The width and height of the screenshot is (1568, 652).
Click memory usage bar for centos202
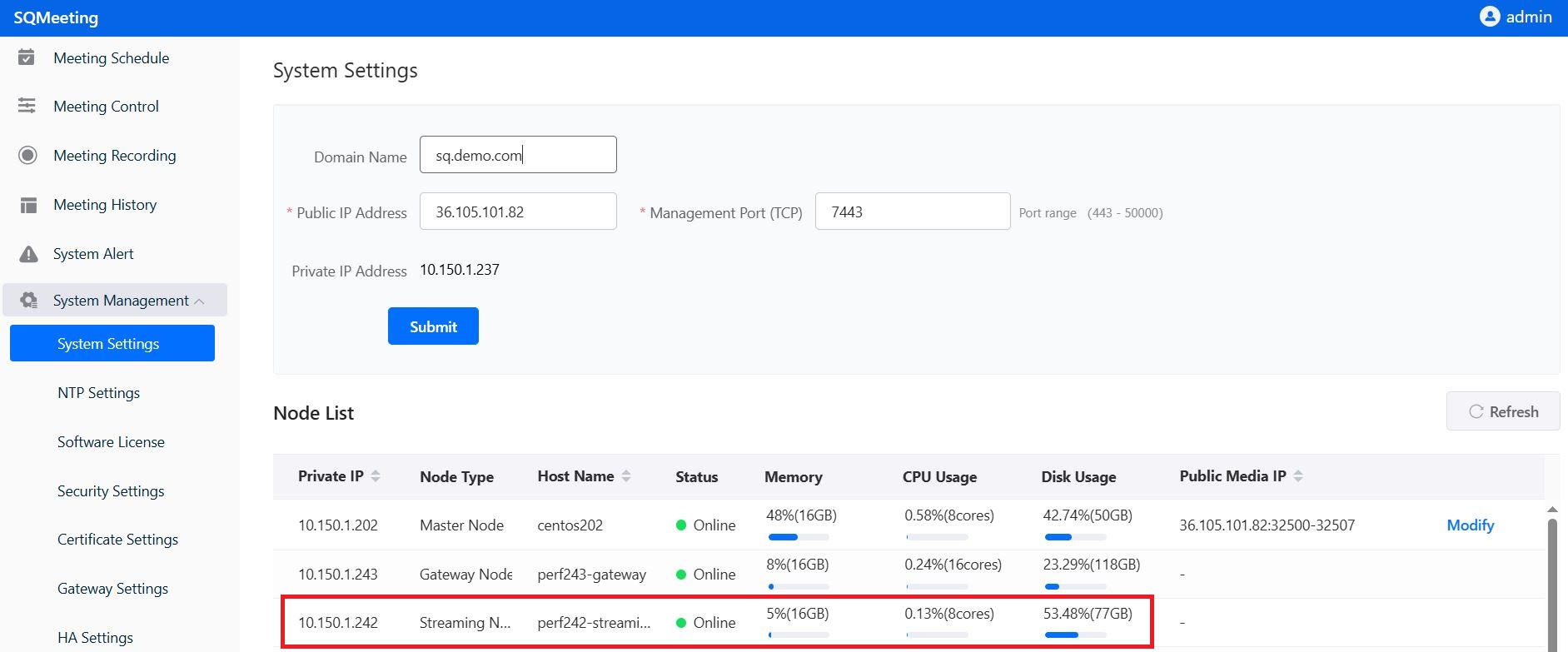pos(798,537)
